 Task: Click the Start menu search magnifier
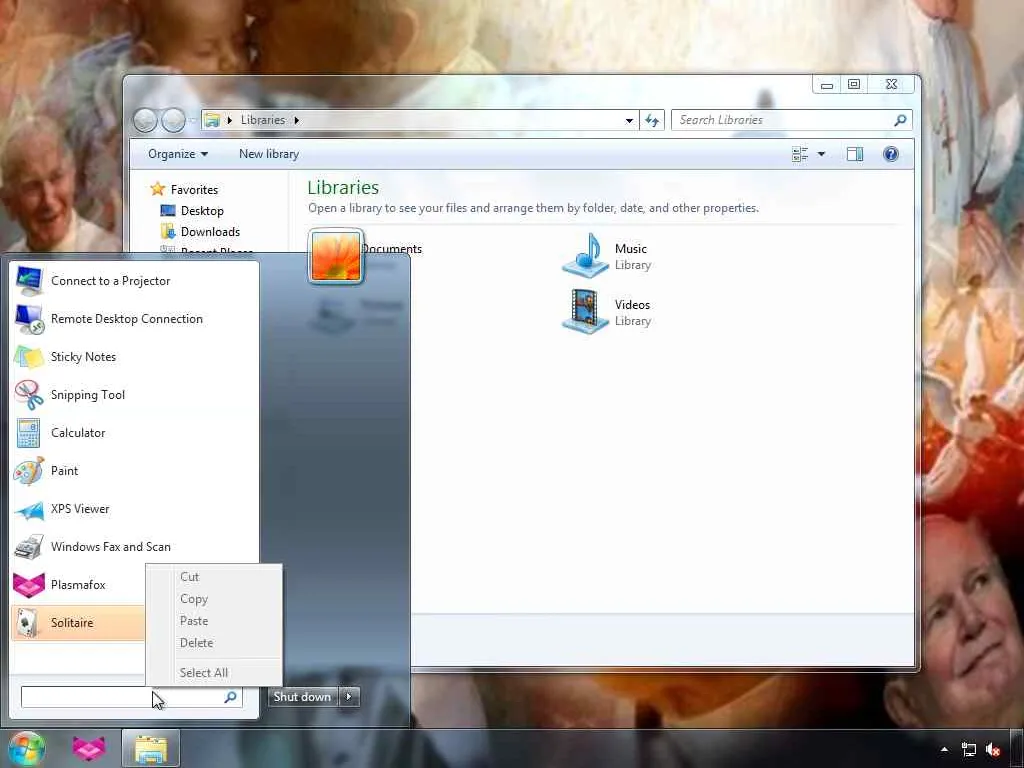[231, 697]
